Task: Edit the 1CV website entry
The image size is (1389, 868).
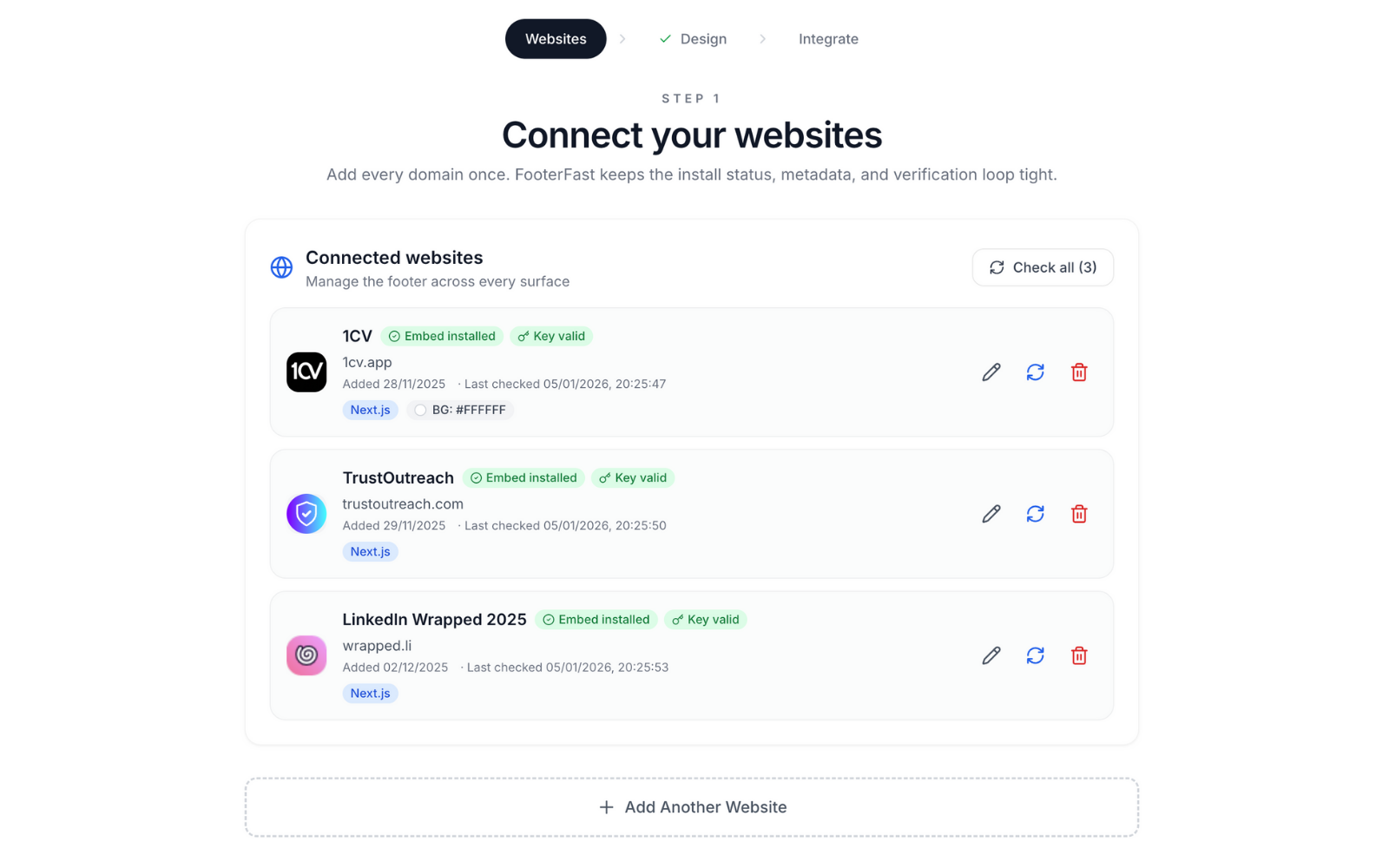Action: (991, 372)
